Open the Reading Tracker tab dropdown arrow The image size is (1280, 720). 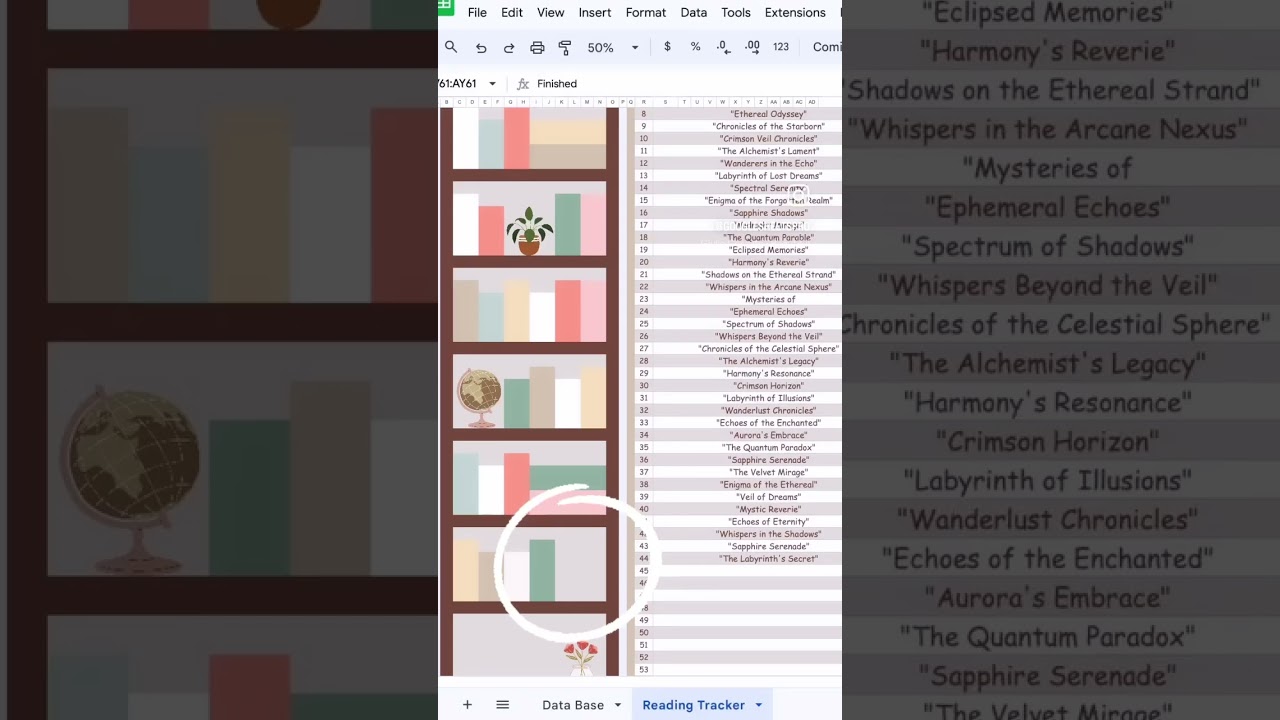point(759,705)
